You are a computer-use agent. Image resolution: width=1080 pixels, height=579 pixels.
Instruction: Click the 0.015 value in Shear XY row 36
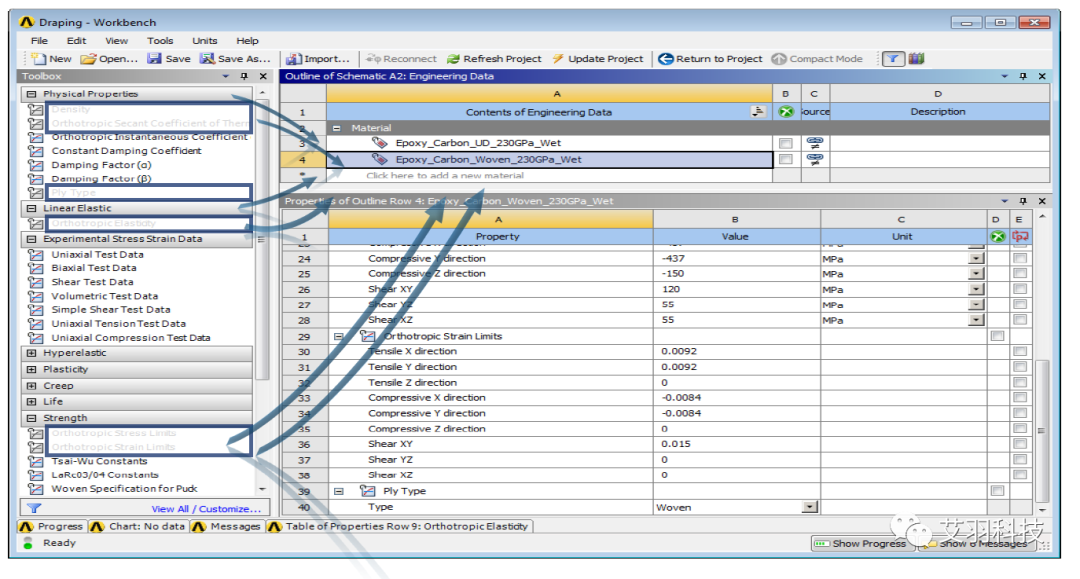pos(676,443)
